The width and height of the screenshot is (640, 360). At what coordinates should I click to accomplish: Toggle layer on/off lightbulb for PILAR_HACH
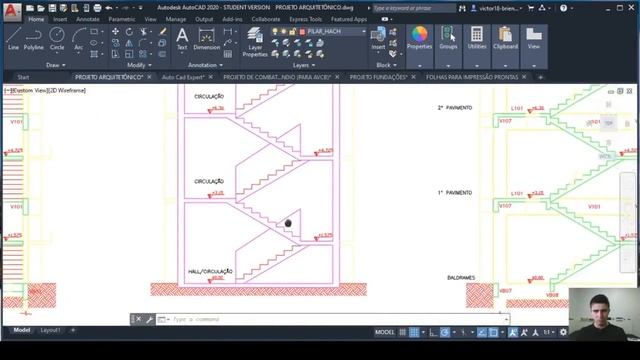[275, 31]
